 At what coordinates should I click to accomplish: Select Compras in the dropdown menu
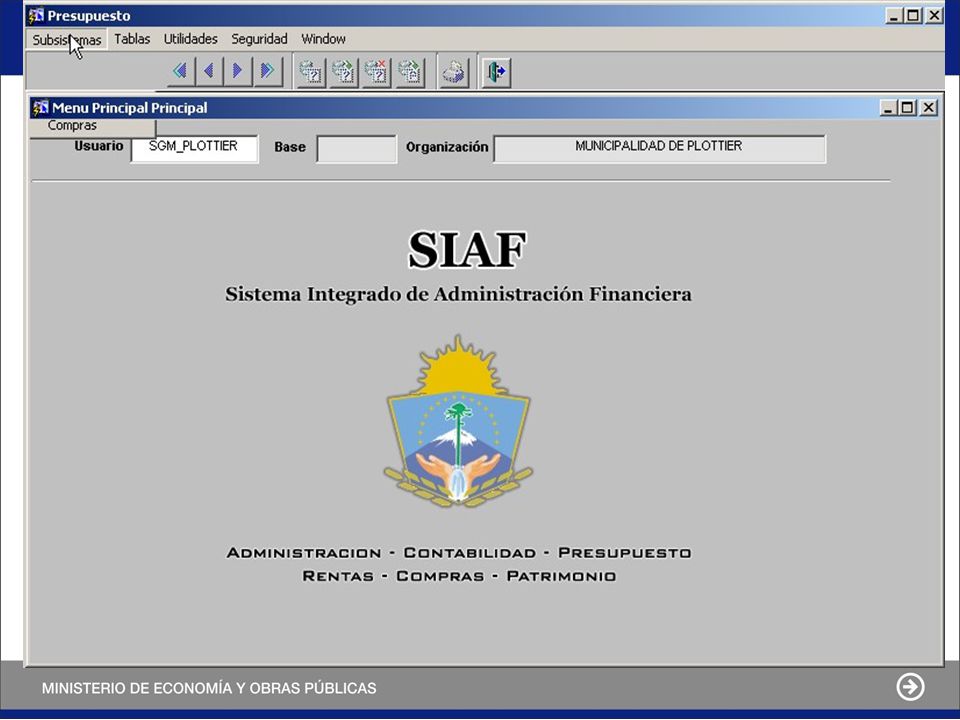pos(72,126)
